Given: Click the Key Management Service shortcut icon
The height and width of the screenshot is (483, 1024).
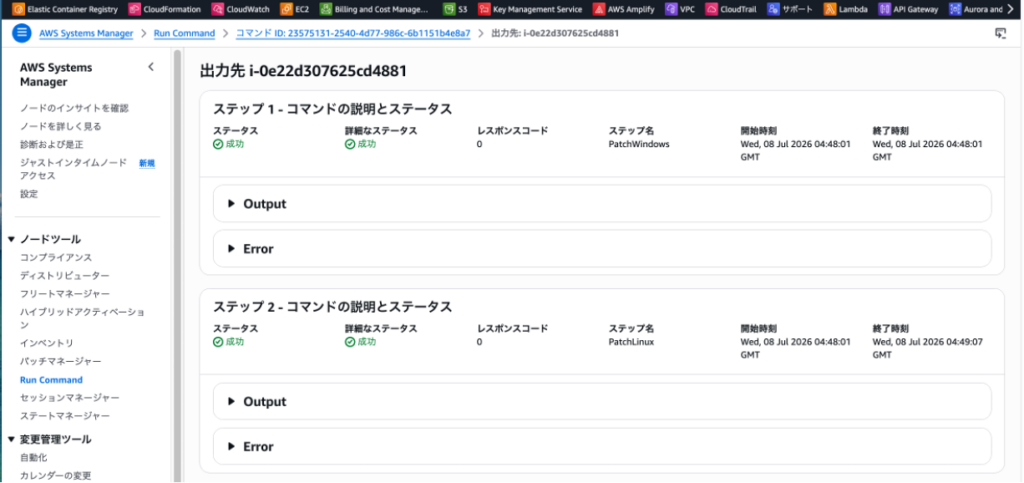Looking at the screenshot, I should (x=483, y=9).
